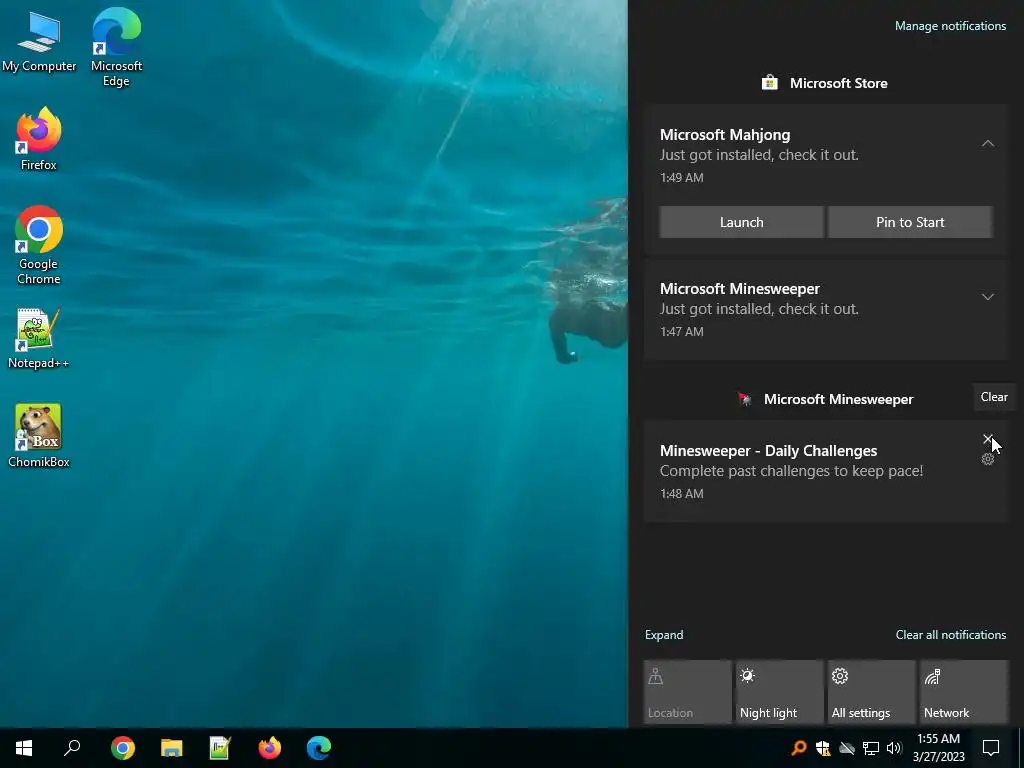The width and height of the screenshot is (1024, 768).
Task: Click the orange magnifier tray icon
Action: pos(799,748)
